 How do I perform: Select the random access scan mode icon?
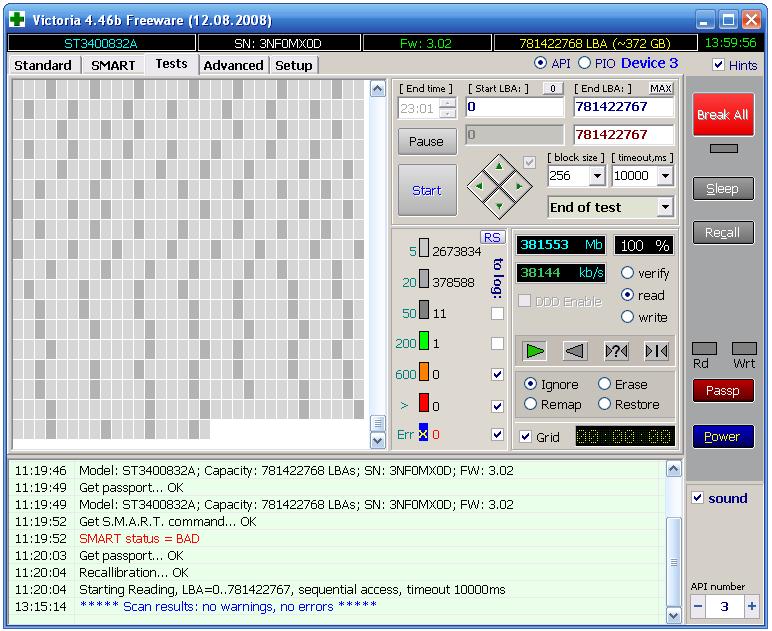click(616, 350)
